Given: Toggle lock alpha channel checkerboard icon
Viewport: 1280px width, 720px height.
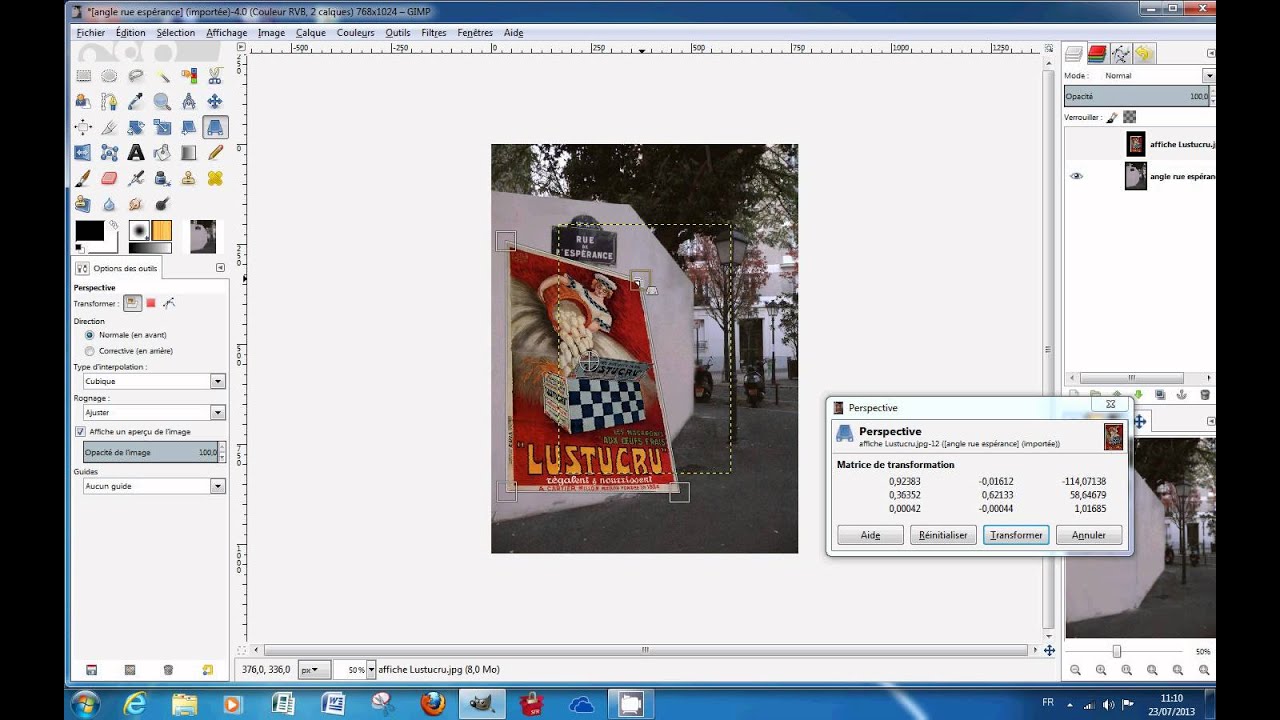Looking at the screenshot, I should point(1129,117).
